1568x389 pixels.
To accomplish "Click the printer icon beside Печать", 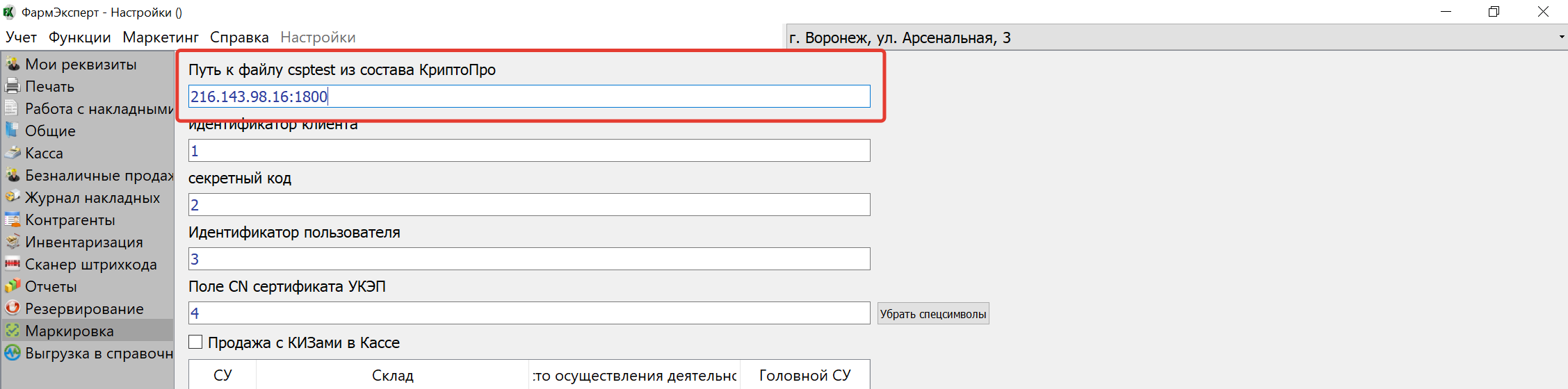I will coord(13,87).
